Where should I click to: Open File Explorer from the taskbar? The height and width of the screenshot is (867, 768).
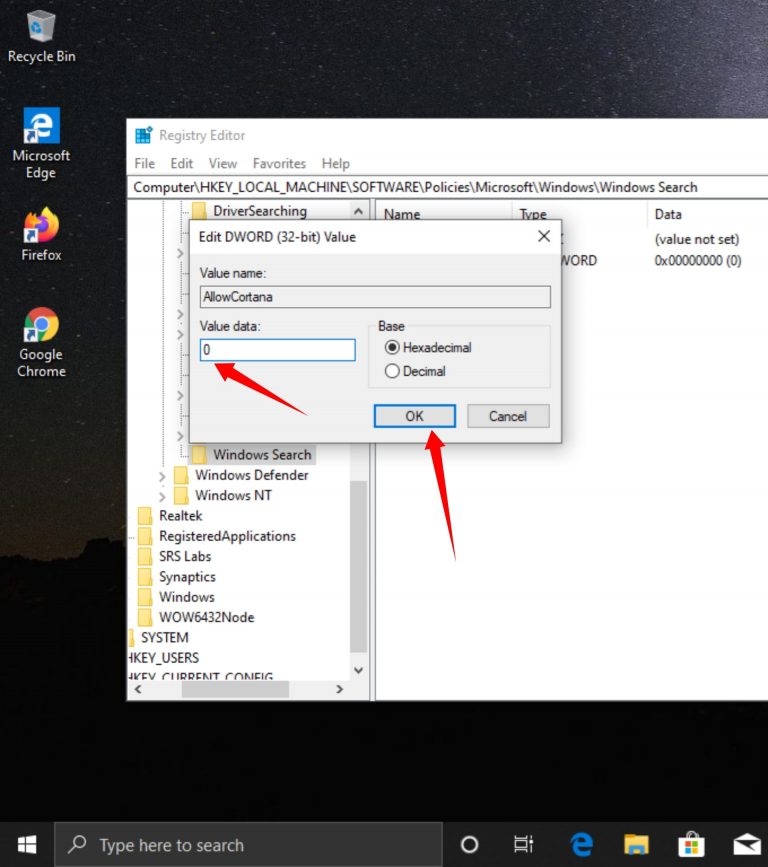tap(636, 844)
